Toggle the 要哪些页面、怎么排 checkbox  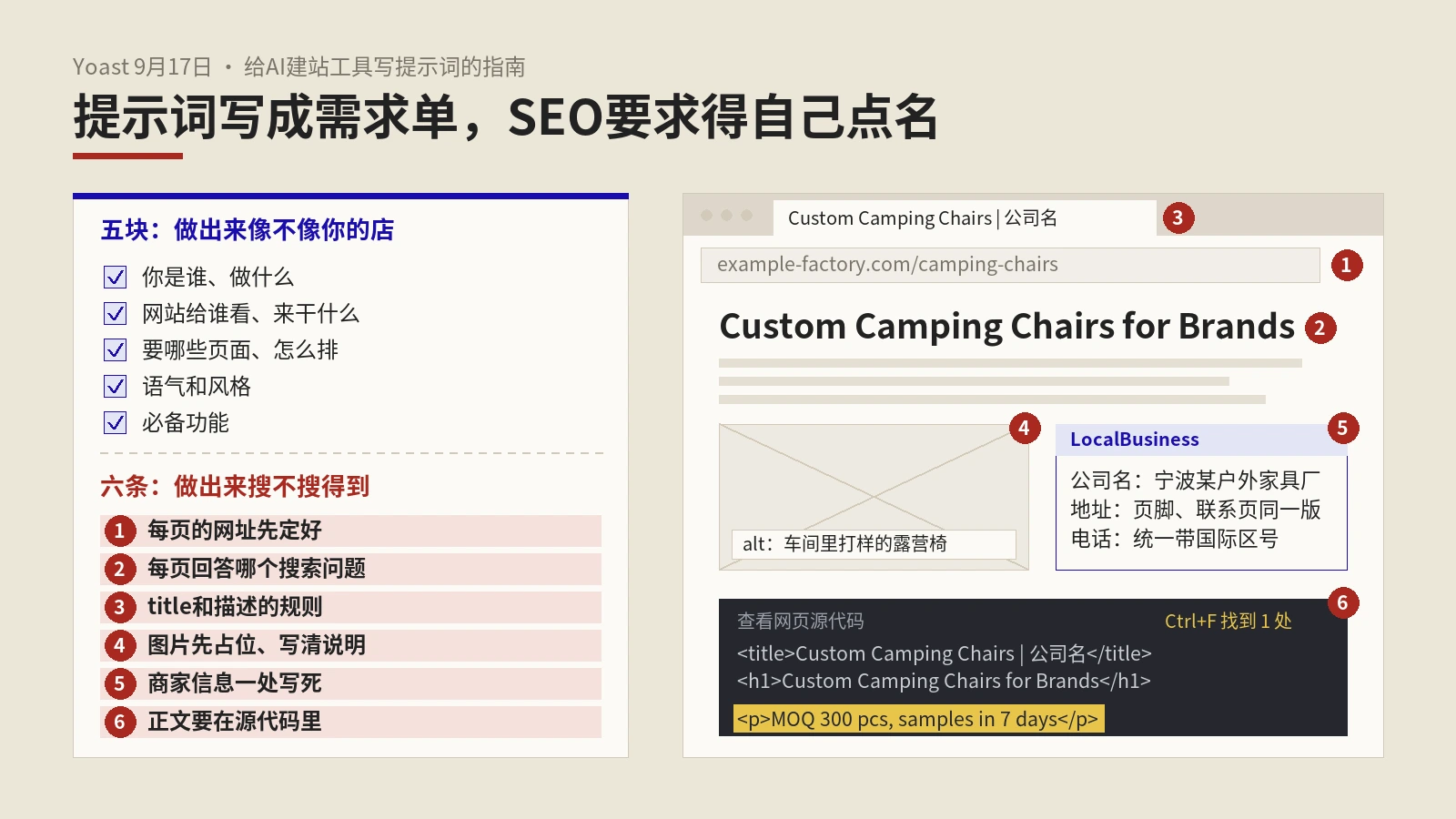116,349
